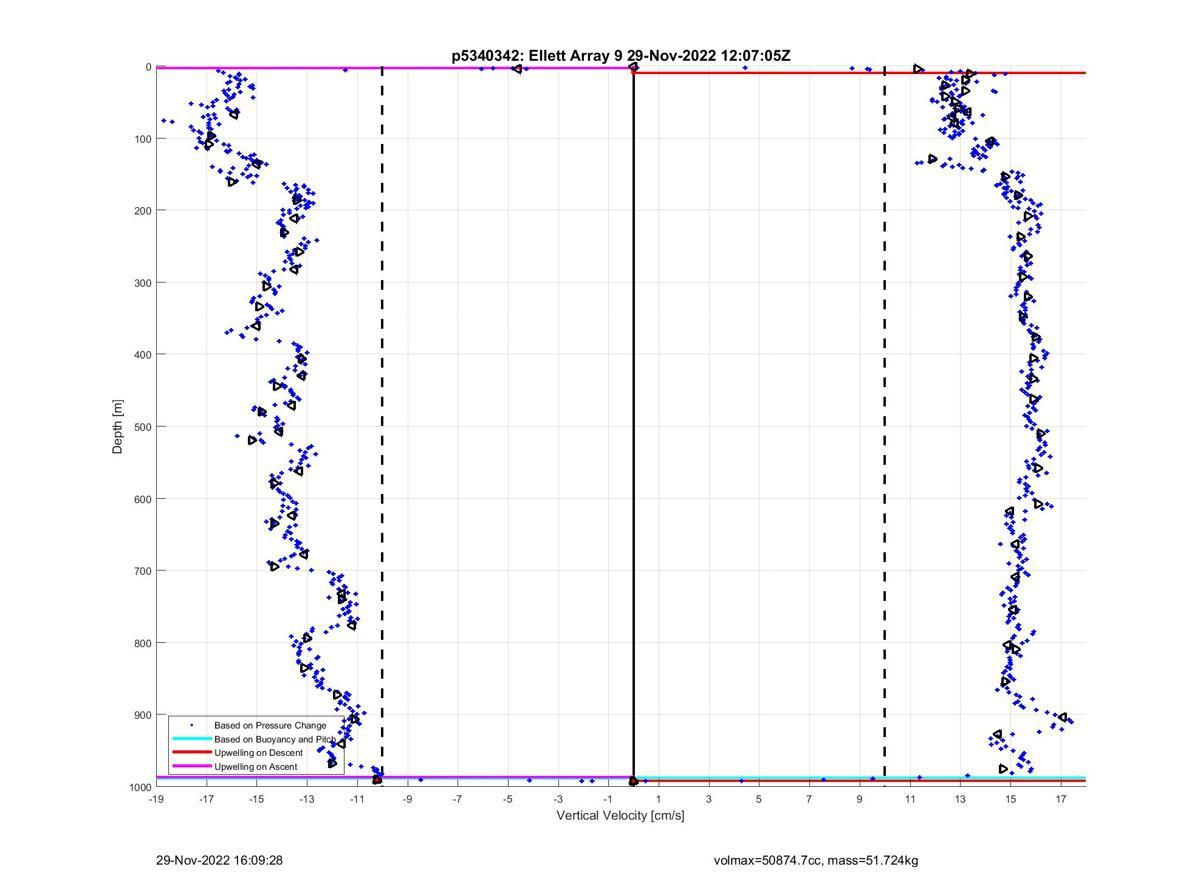
Task: Click x-axis tick label "-7"
Action: [457, 799]
